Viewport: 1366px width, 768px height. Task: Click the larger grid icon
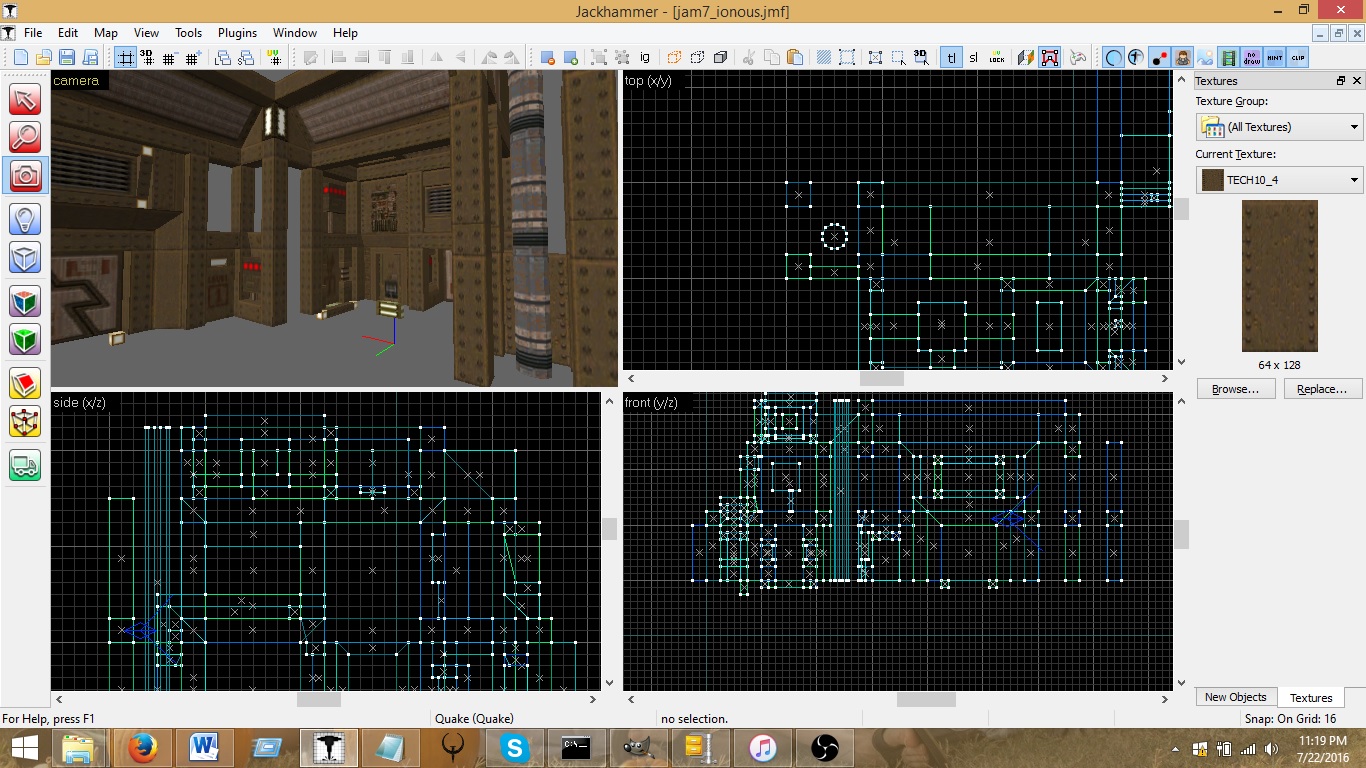193,57
